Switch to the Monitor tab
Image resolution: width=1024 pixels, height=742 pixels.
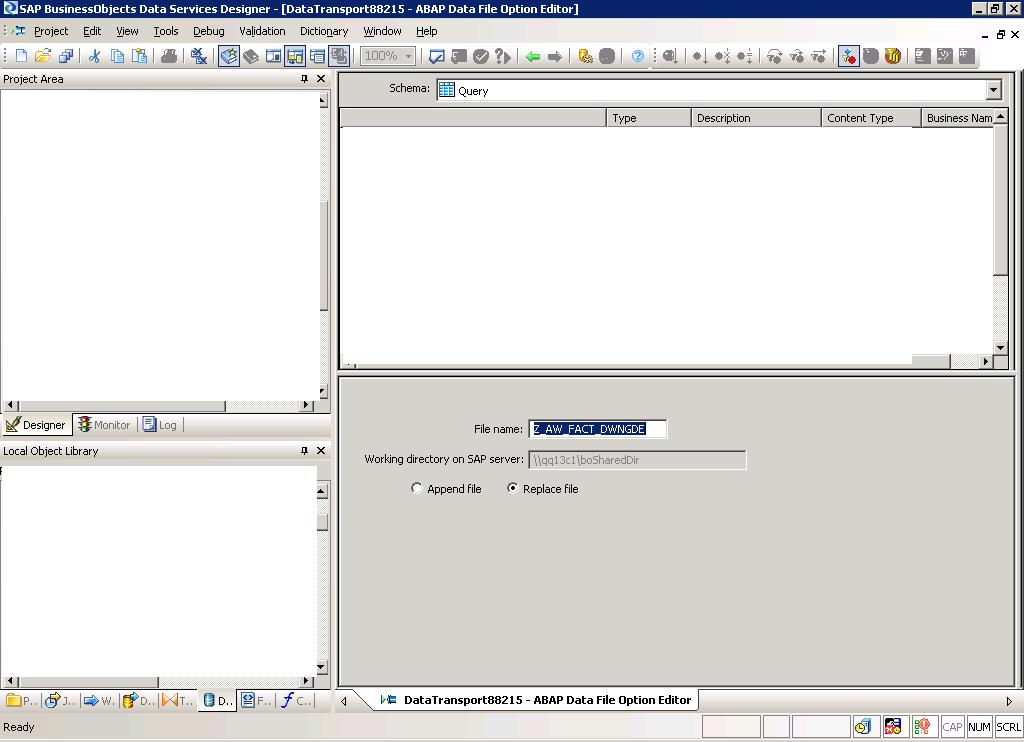click(104, 425)
